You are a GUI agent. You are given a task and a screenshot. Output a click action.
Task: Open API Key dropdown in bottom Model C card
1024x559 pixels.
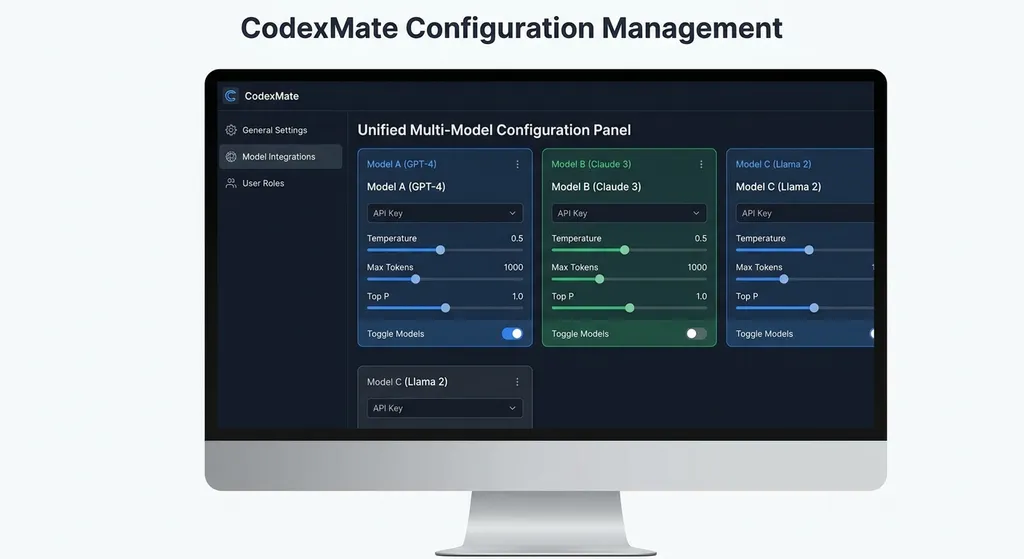click(445, 408)
